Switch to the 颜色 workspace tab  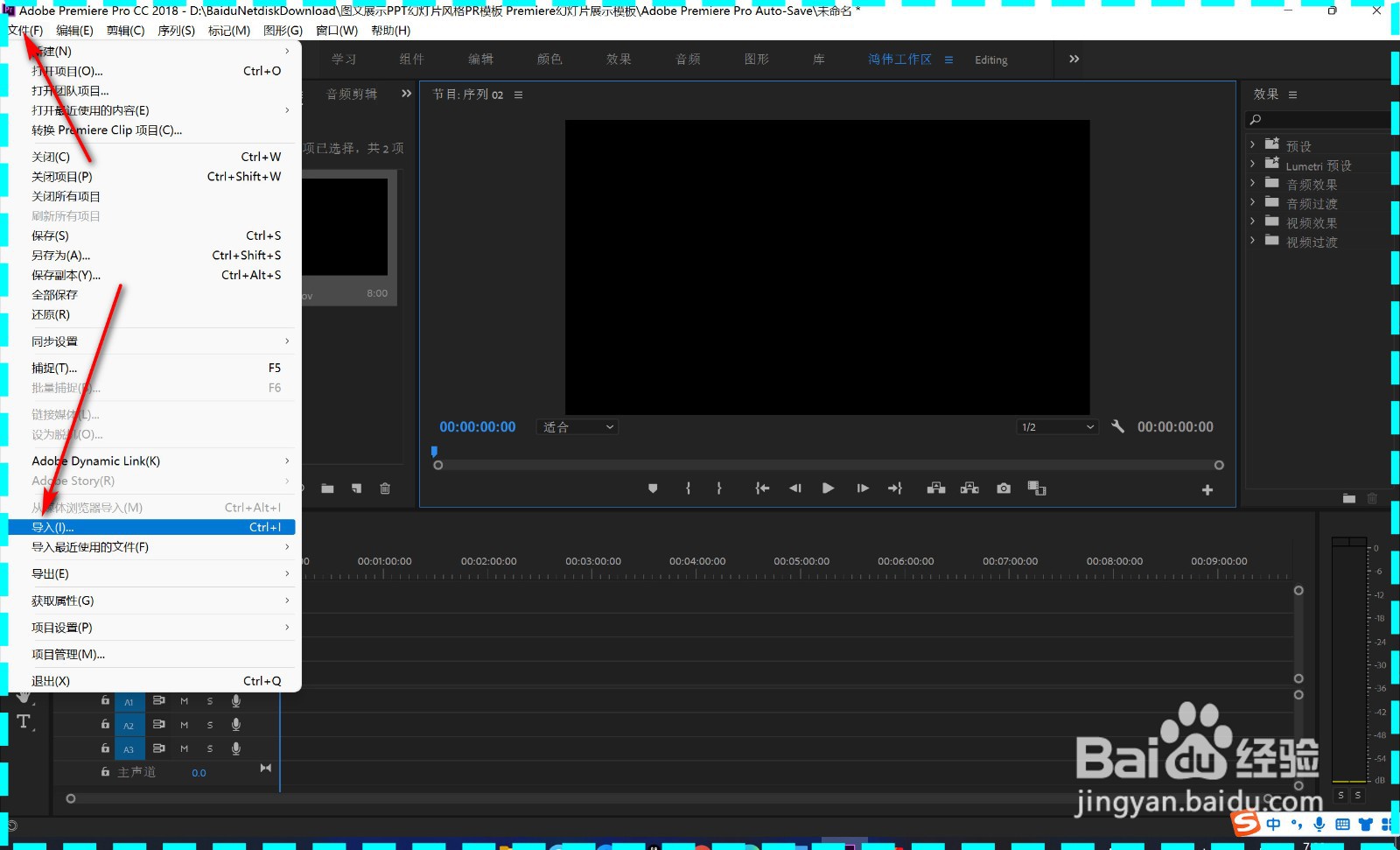pos(549,60)
